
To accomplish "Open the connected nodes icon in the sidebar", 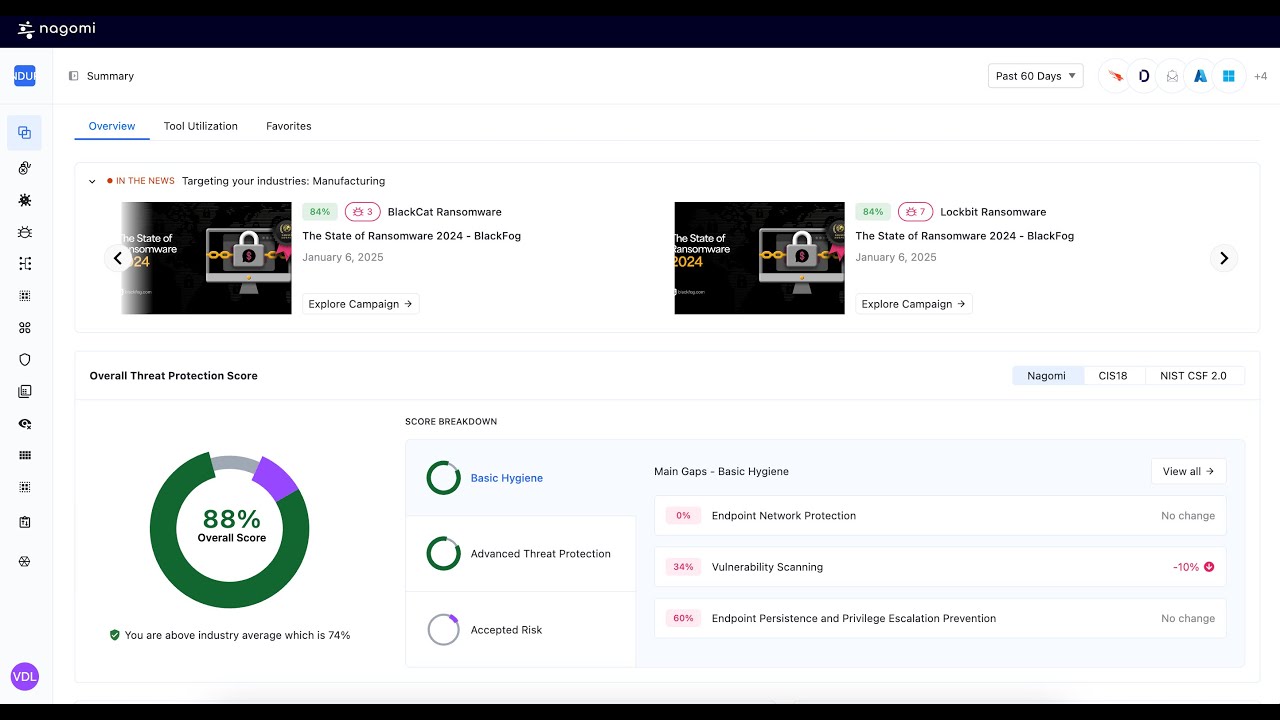I will pyautogui.click(x=25, y=264).
